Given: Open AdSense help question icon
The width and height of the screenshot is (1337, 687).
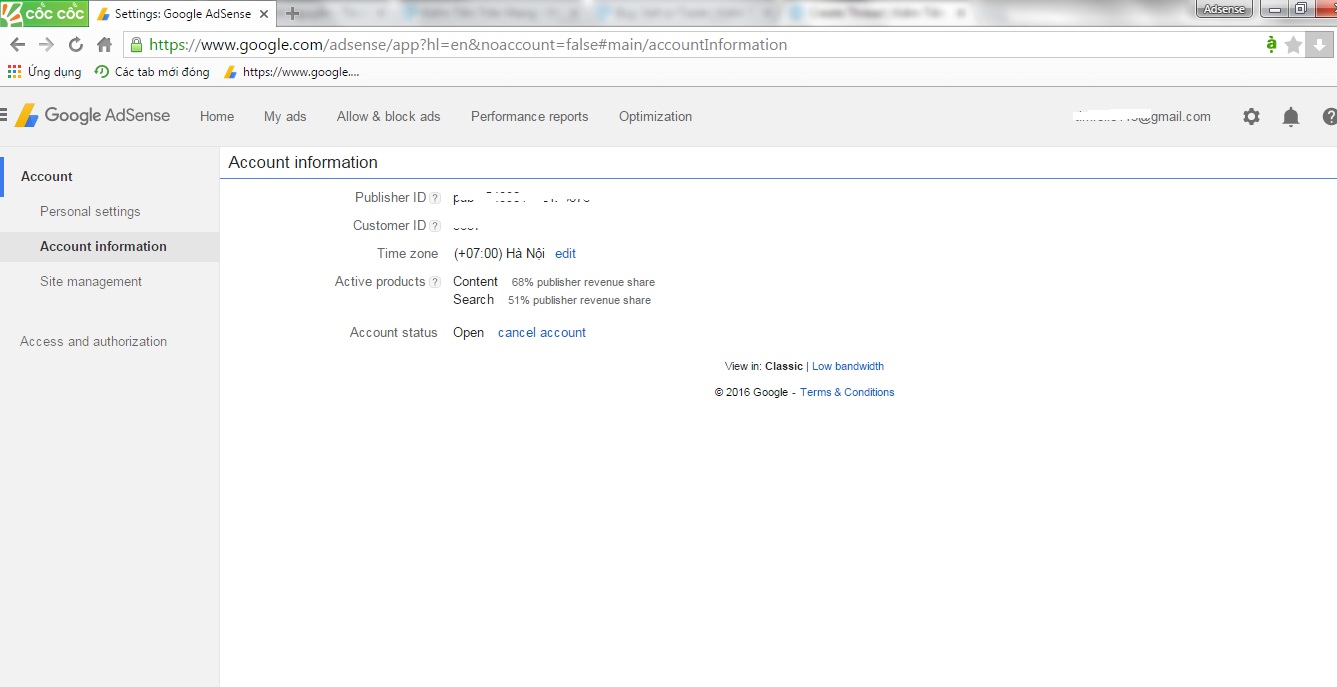Looking at the screenshot, I should point(1329,117).
